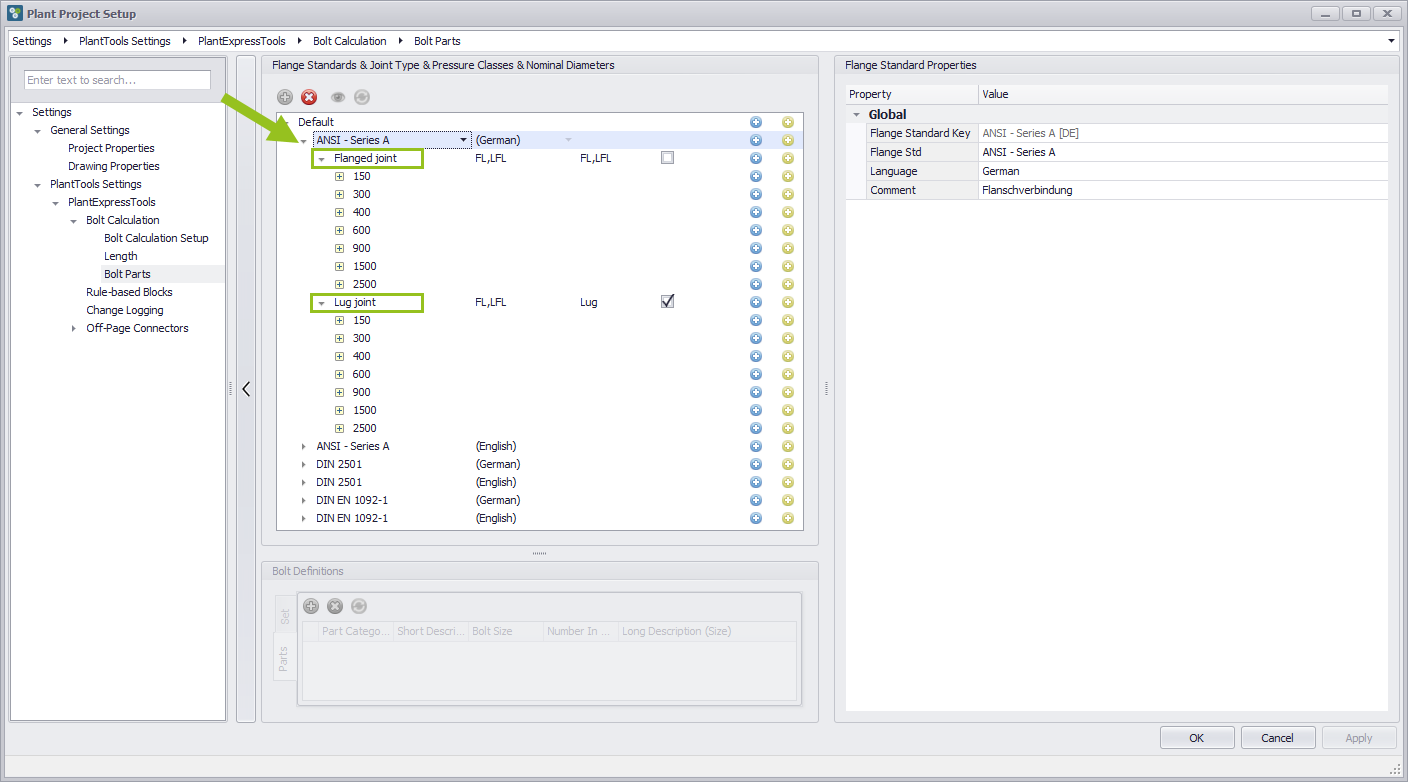Click the blue plus icon in the Lug joint row
Viewport: 1408px width, 782px height.
756,302
